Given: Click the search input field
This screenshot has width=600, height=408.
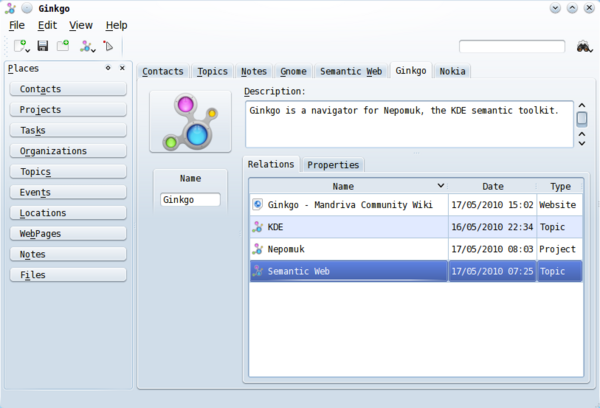Looking at the screenshot, I should point(512,47).
